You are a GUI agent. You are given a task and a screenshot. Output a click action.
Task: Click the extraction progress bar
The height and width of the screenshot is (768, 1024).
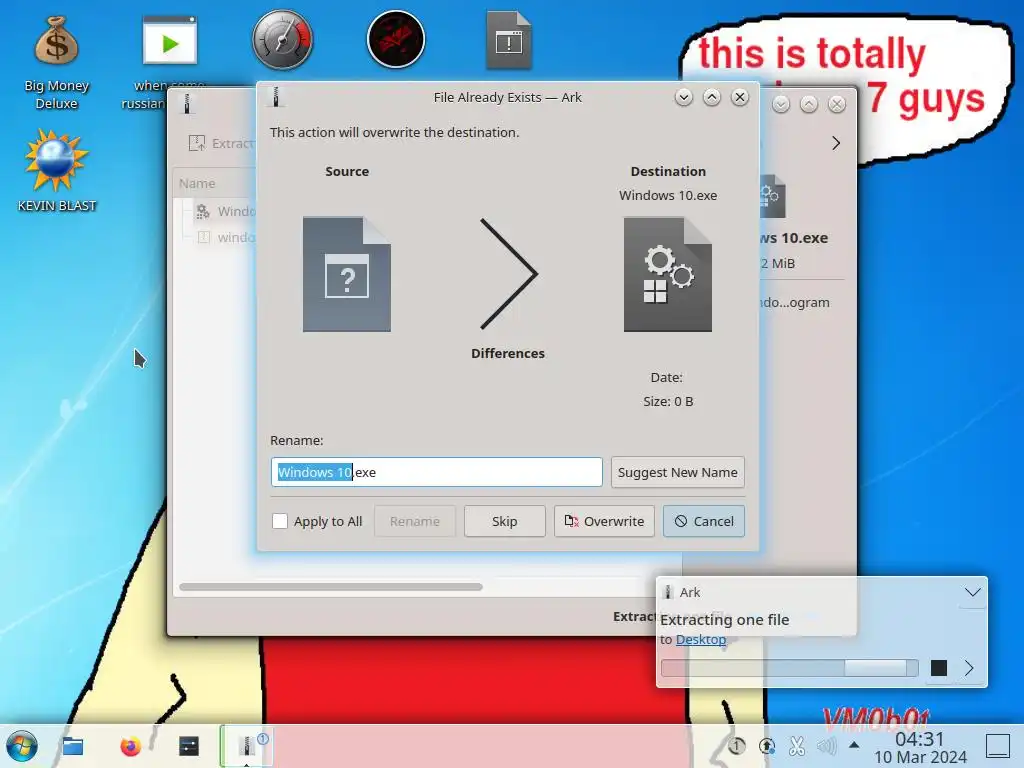(x=790, y=668)
